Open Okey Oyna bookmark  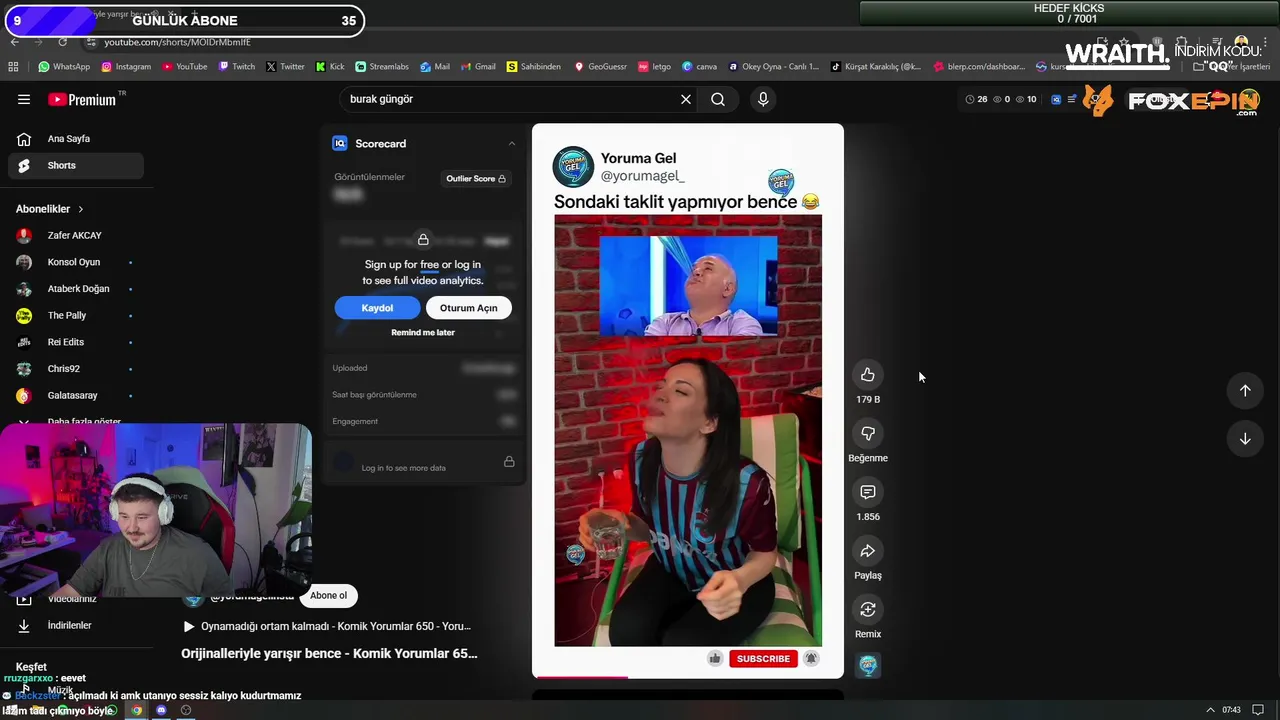pyautogui.click(x=773, y=67)
